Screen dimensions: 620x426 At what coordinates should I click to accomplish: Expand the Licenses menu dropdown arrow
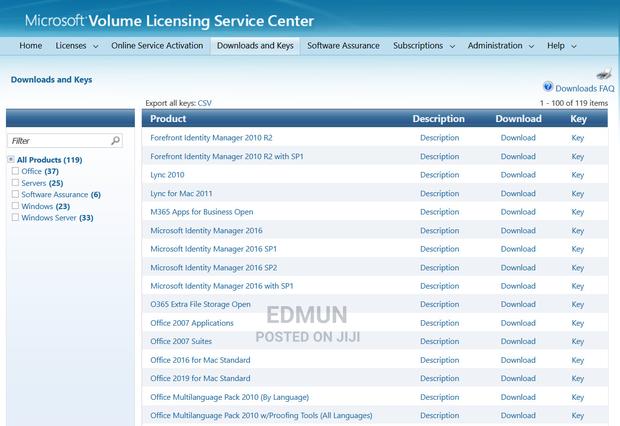96,46
